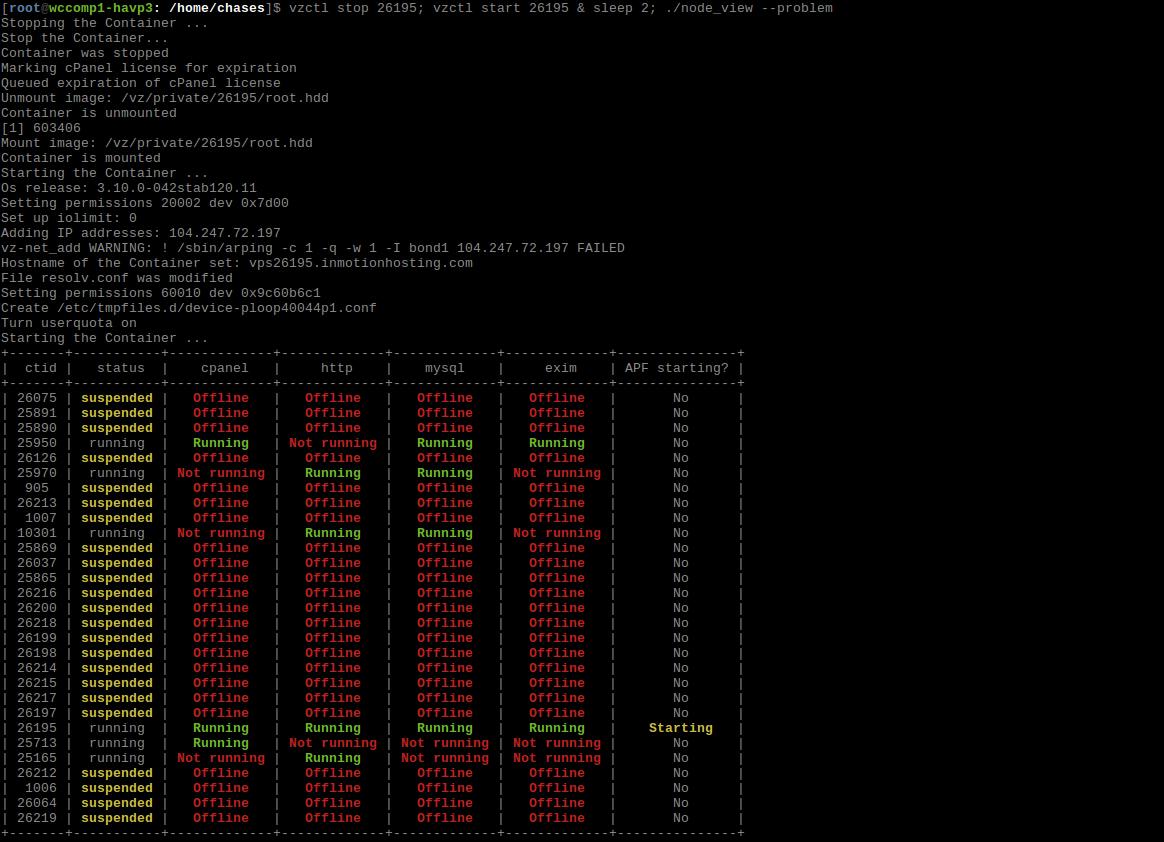Click "FAILED" in the arping warning

[601, 248]
